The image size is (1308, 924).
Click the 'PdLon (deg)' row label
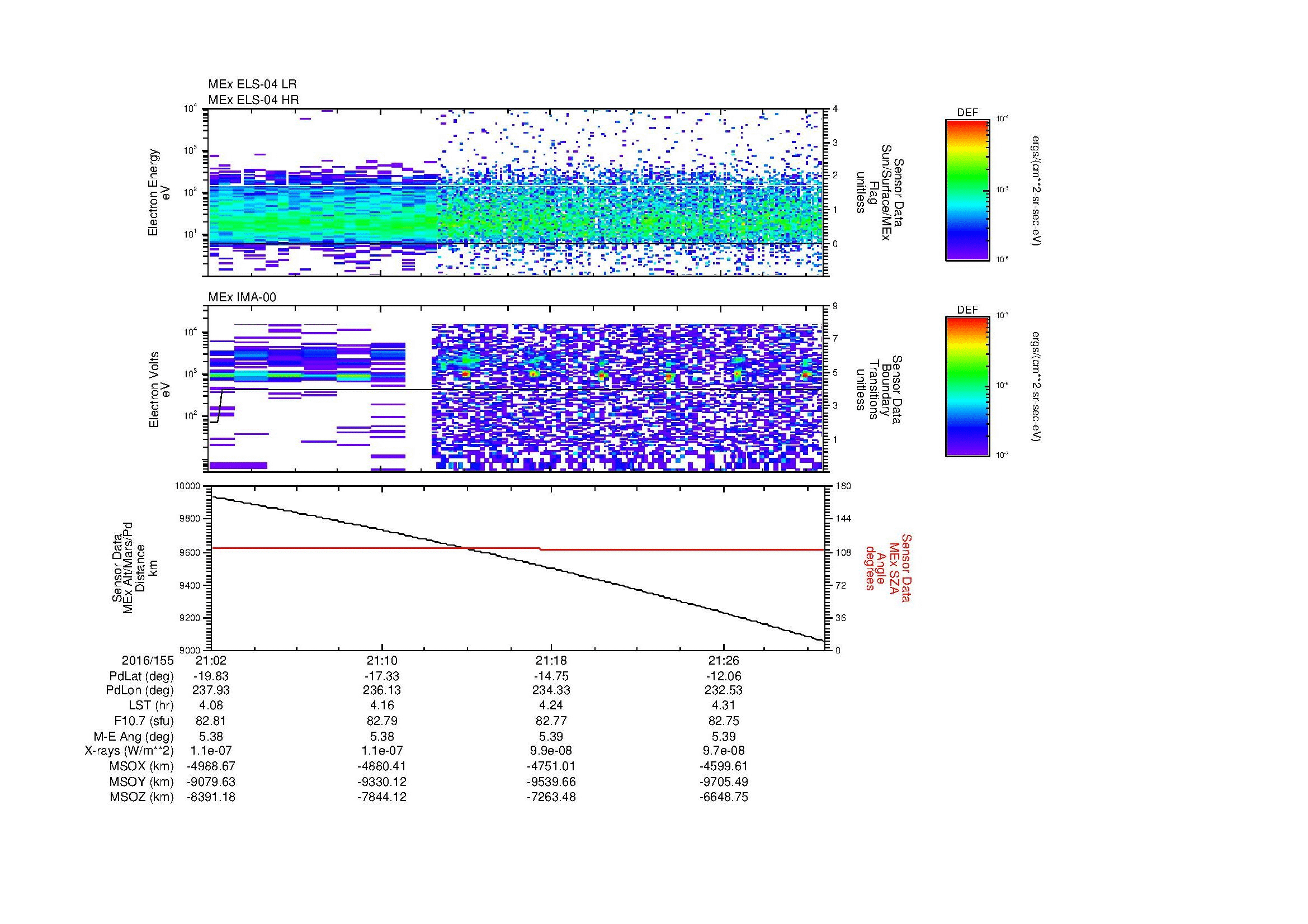[x=140, y=690]
